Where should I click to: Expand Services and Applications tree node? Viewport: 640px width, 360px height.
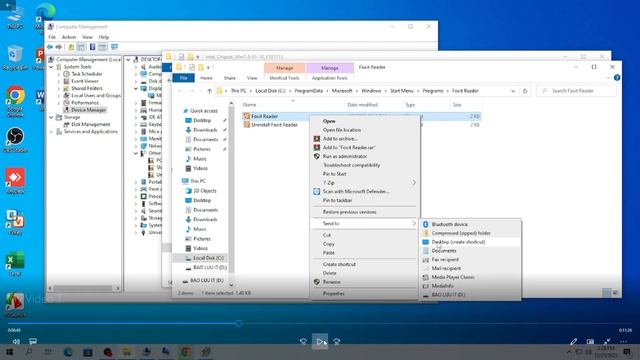click(51, 132)
